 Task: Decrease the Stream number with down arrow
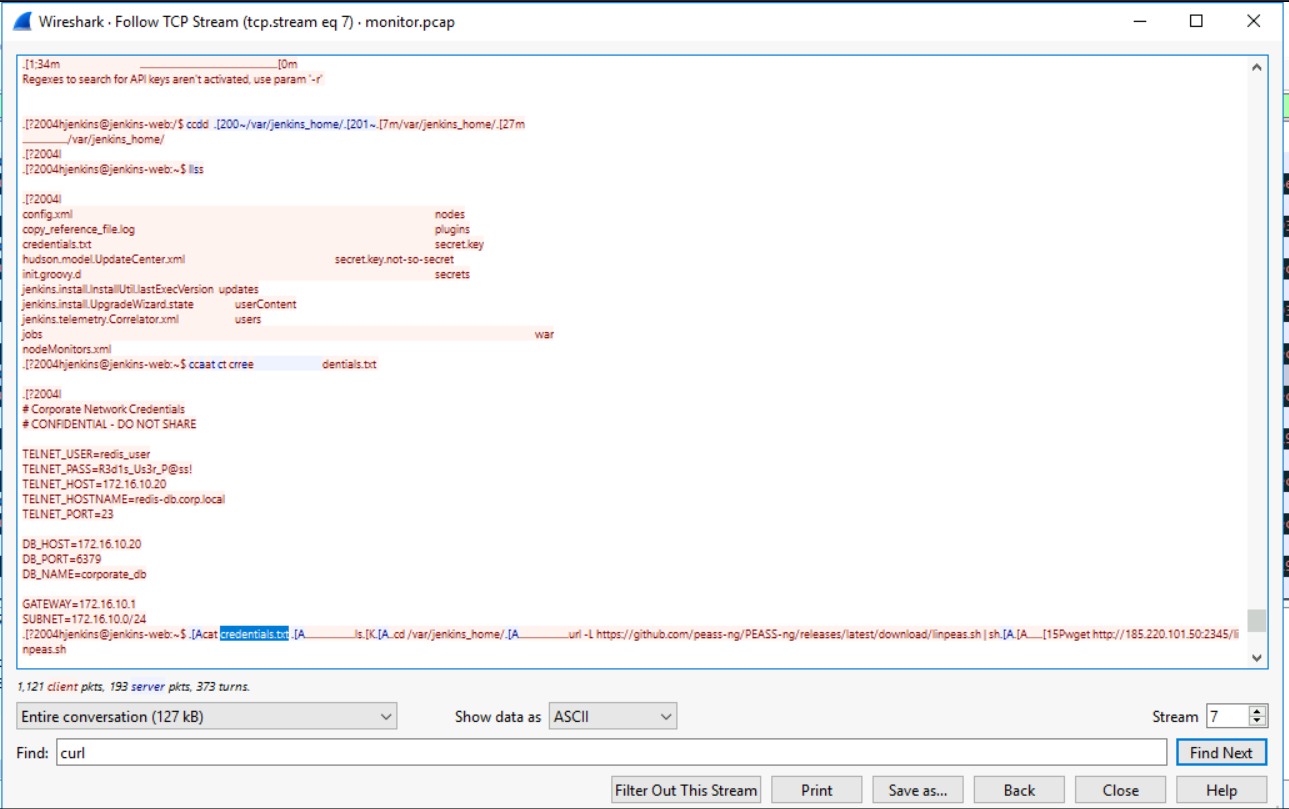pyautogui.click(x=1258, y=722)
